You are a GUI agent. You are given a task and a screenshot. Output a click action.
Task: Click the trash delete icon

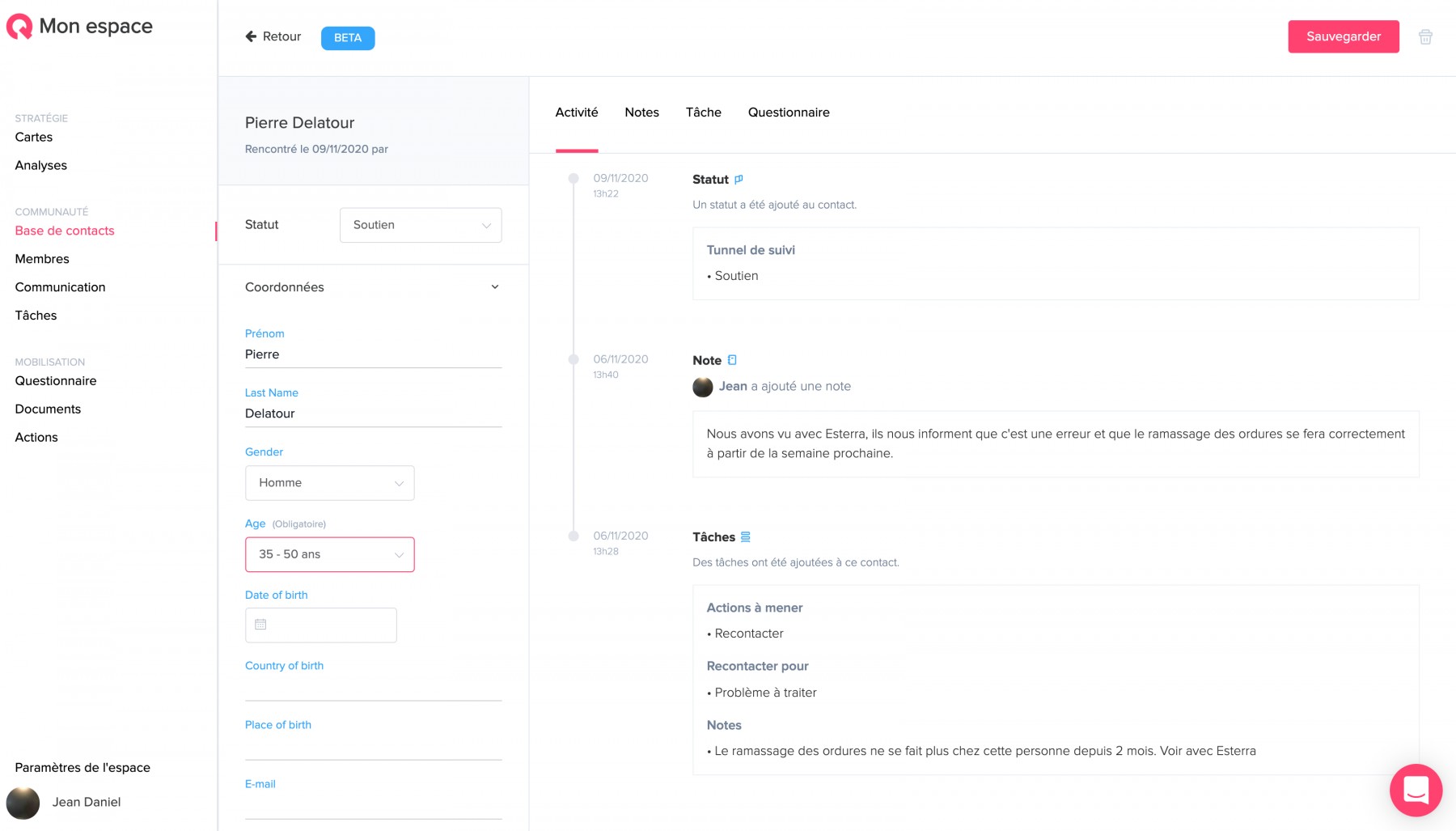click(x=1425, y=37)
